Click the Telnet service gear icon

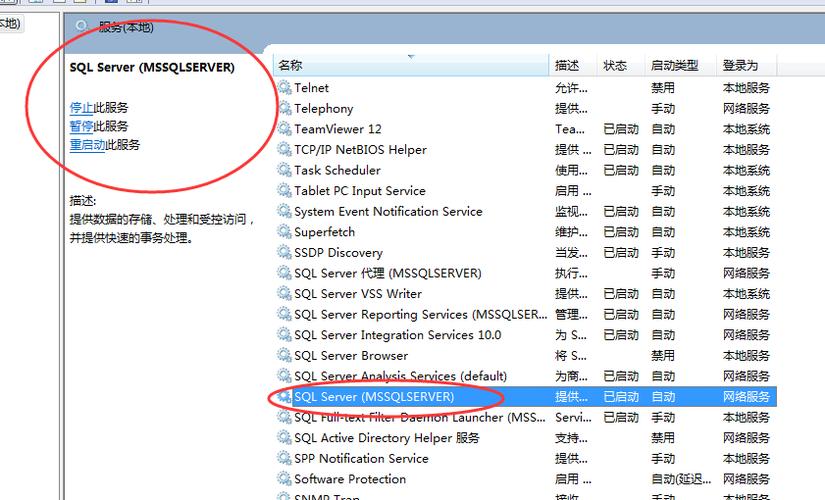tap(285, 87)
